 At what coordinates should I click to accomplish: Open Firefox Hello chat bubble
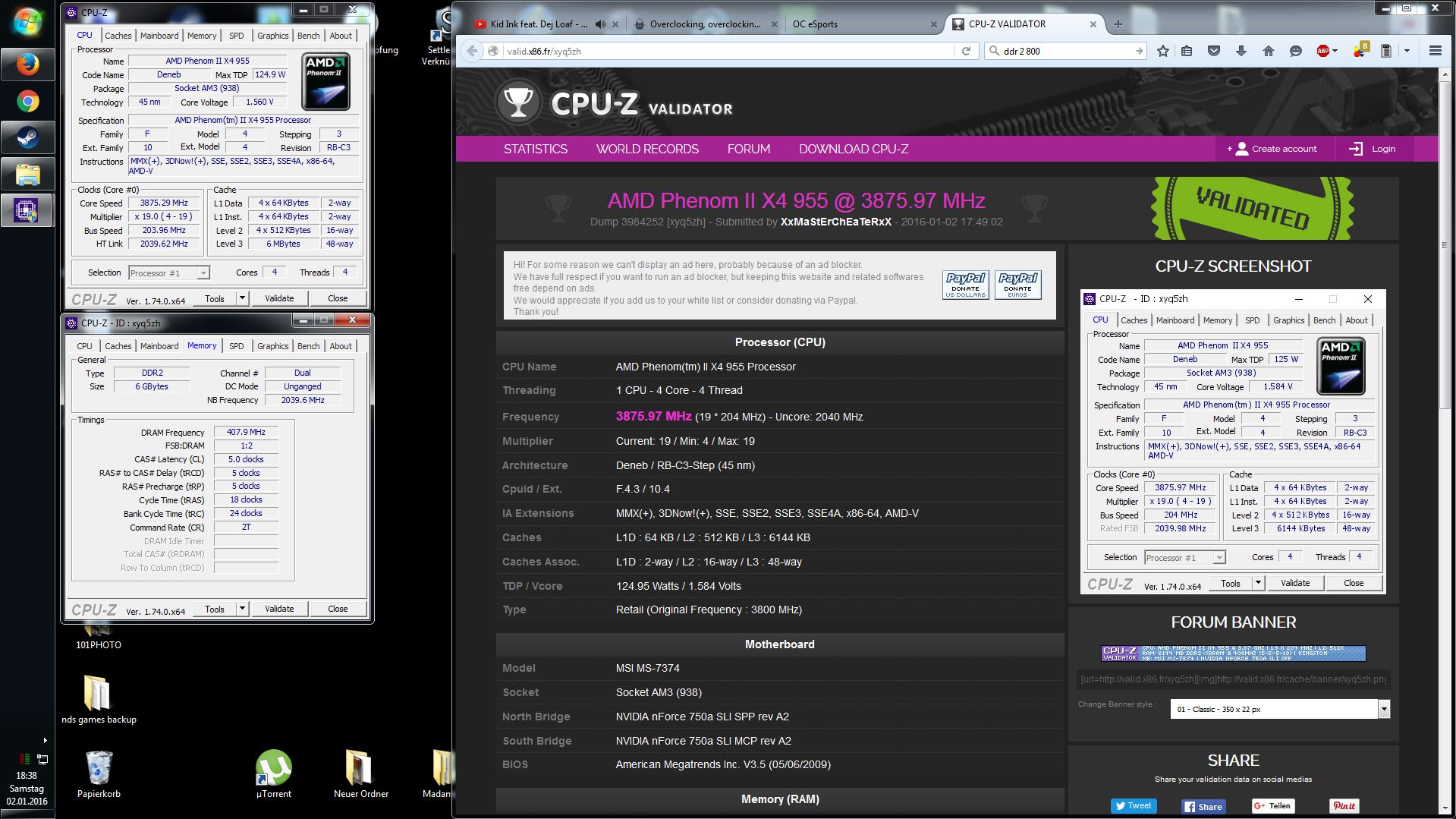click(1295, 51)
